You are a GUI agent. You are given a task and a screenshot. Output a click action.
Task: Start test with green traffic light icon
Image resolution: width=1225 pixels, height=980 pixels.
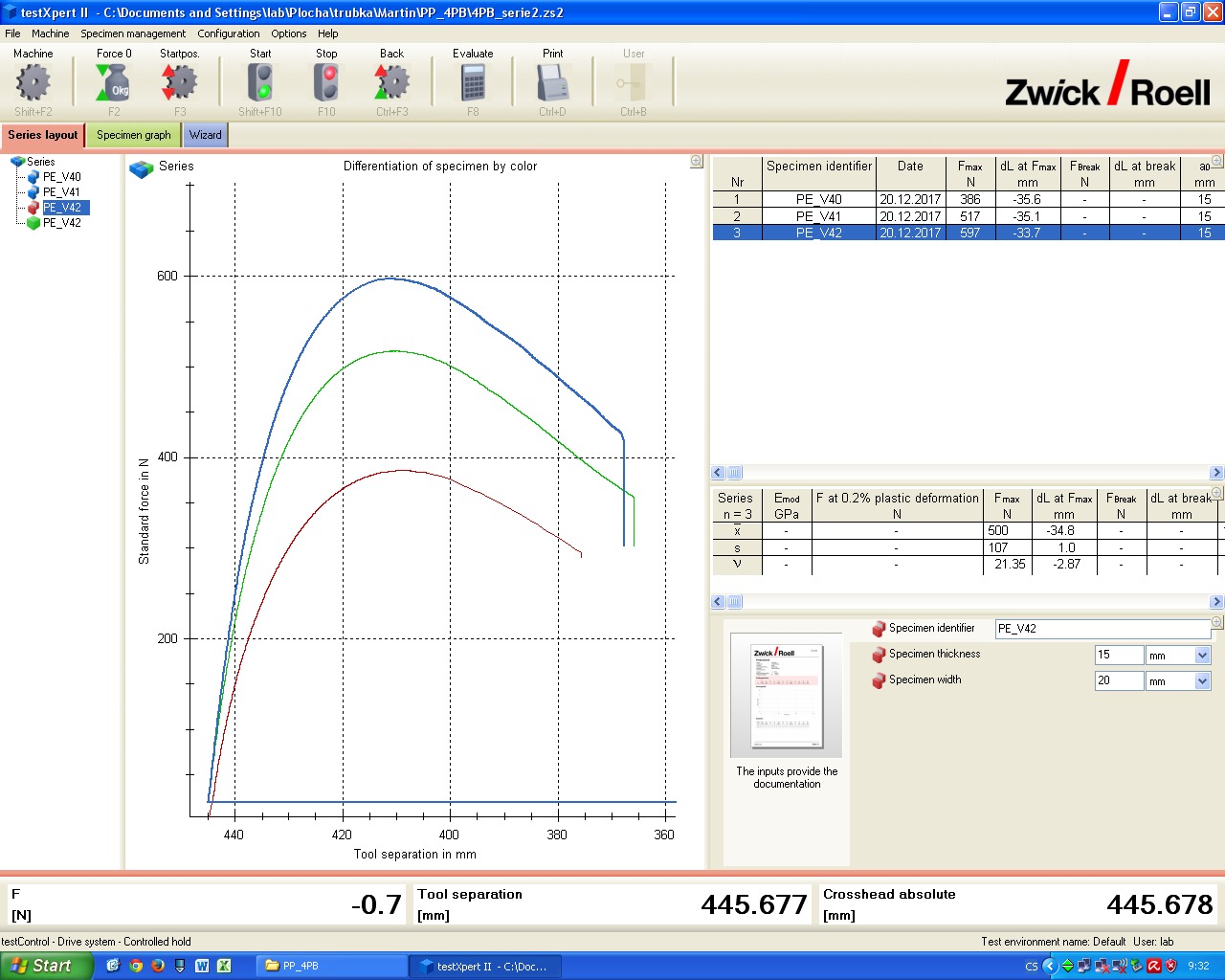point(259,83)
